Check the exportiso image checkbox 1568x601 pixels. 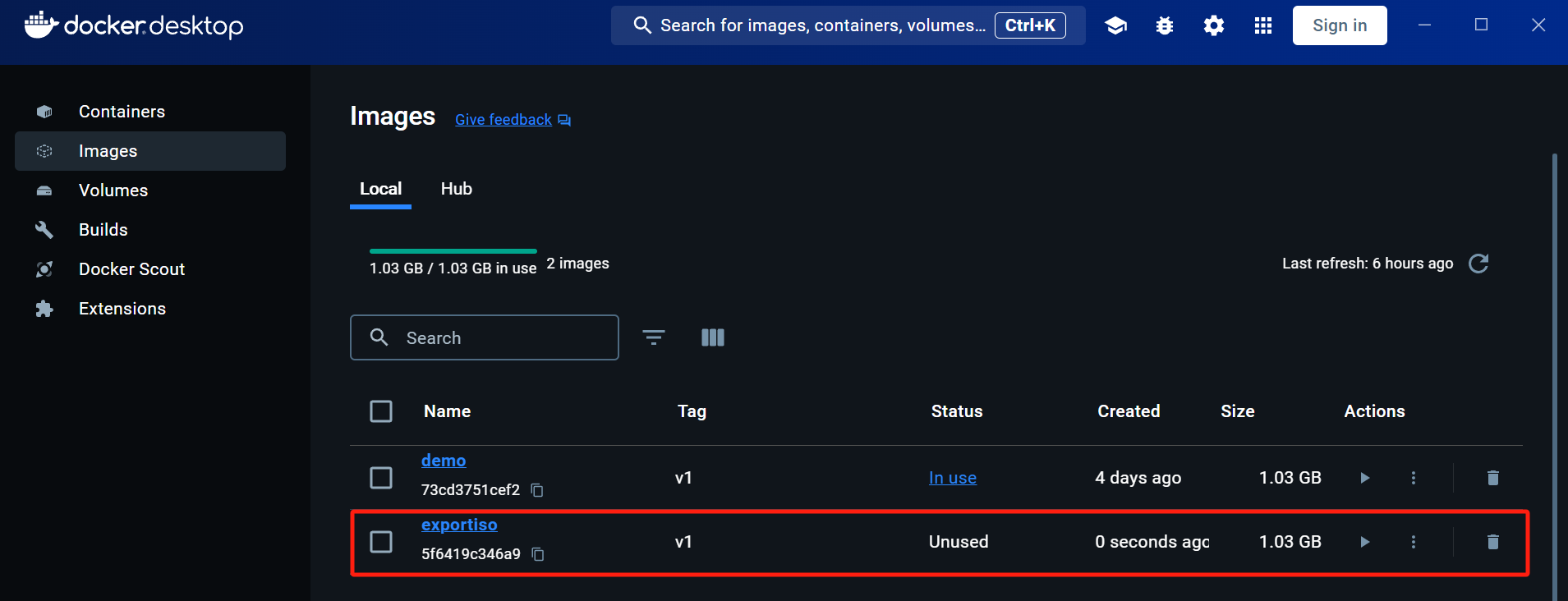click(x=381, y=542)
